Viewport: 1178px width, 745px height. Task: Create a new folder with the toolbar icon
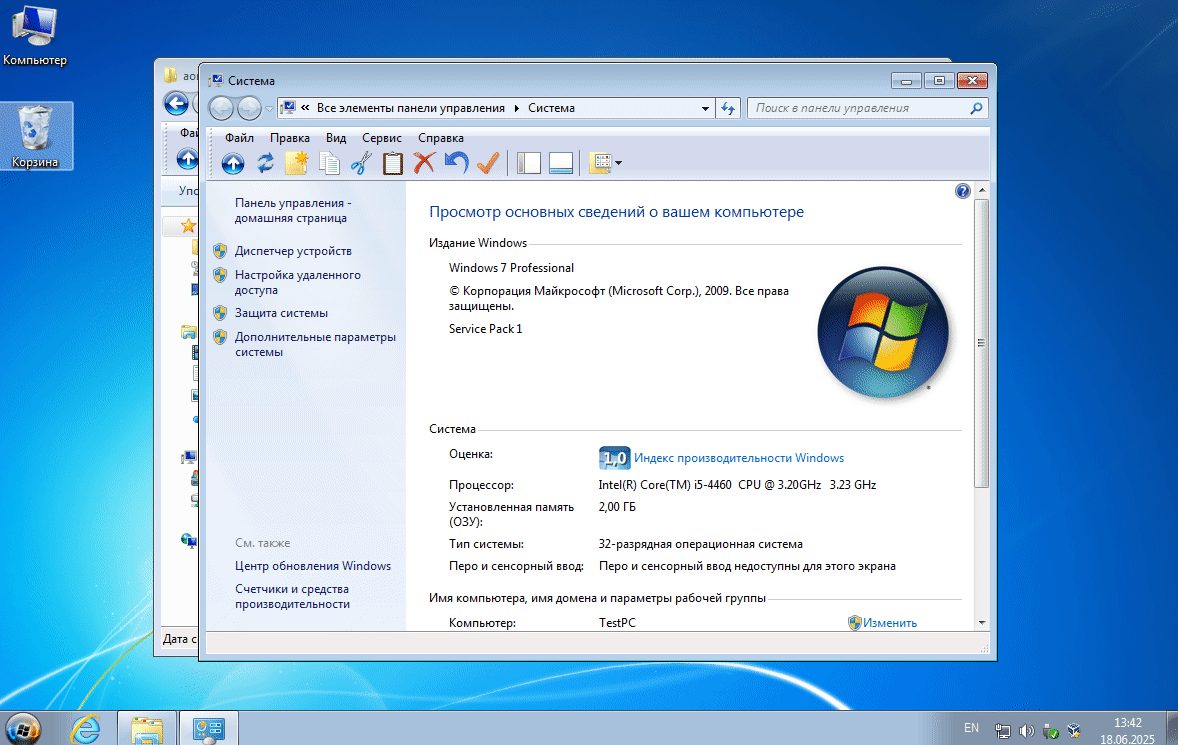click(x=297, y=163)
